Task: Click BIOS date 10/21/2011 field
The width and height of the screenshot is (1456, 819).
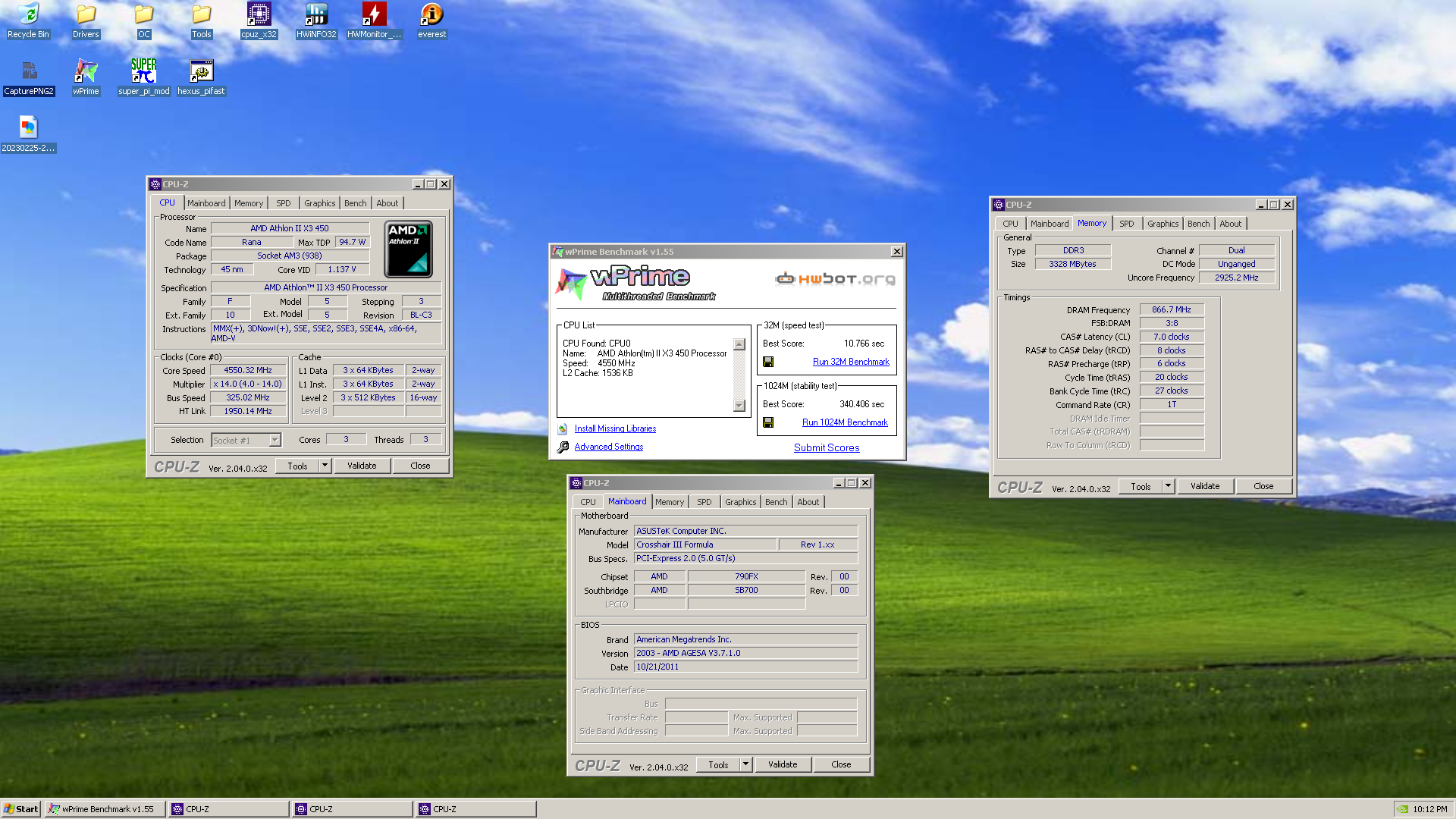Action: coord(745,667)
